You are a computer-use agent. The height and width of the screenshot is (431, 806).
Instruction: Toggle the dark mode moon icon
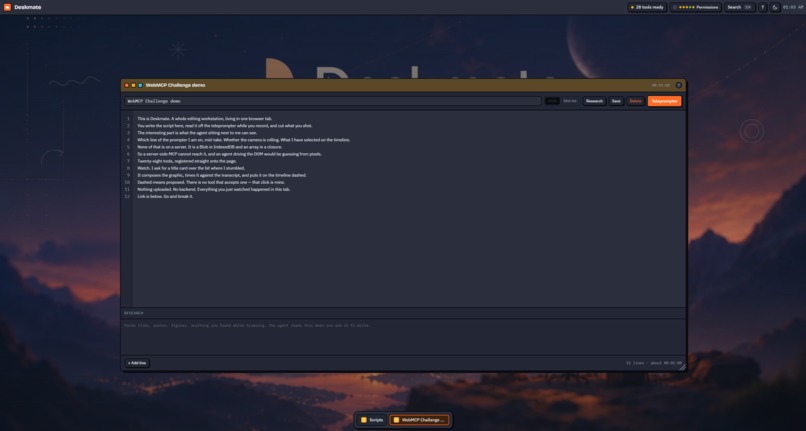pos(775,7)
